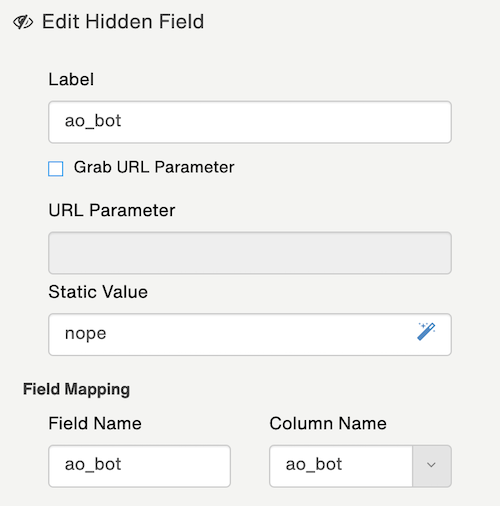Click the URL Parameter caption
Viewport: 500px width, 506px height.
coord(112,210)
